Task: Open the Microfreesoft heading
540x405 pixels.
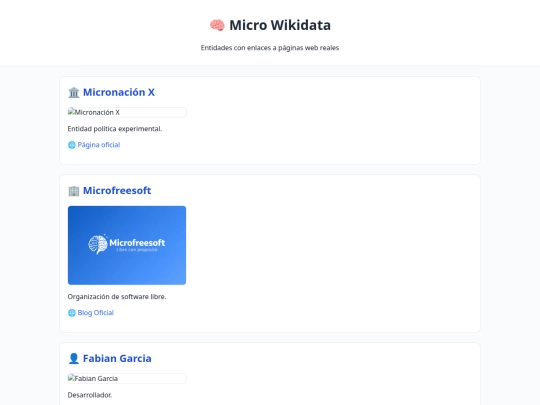Action: (x=117, y=190)
